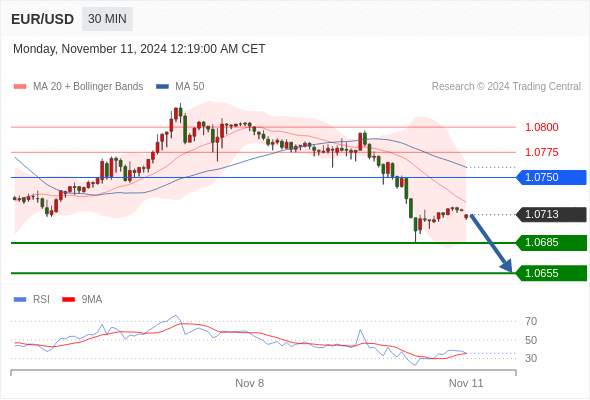Click the RSI 70 level label
Screen dimensions: 590x400
[531, 321]
